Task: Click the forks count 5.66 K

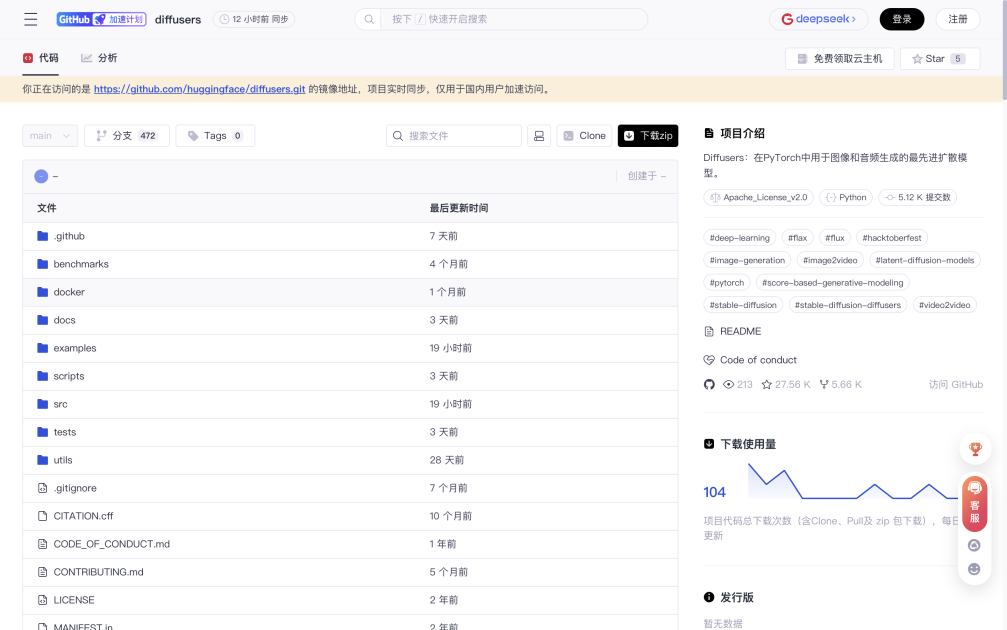Action: [x=840, y=384]
